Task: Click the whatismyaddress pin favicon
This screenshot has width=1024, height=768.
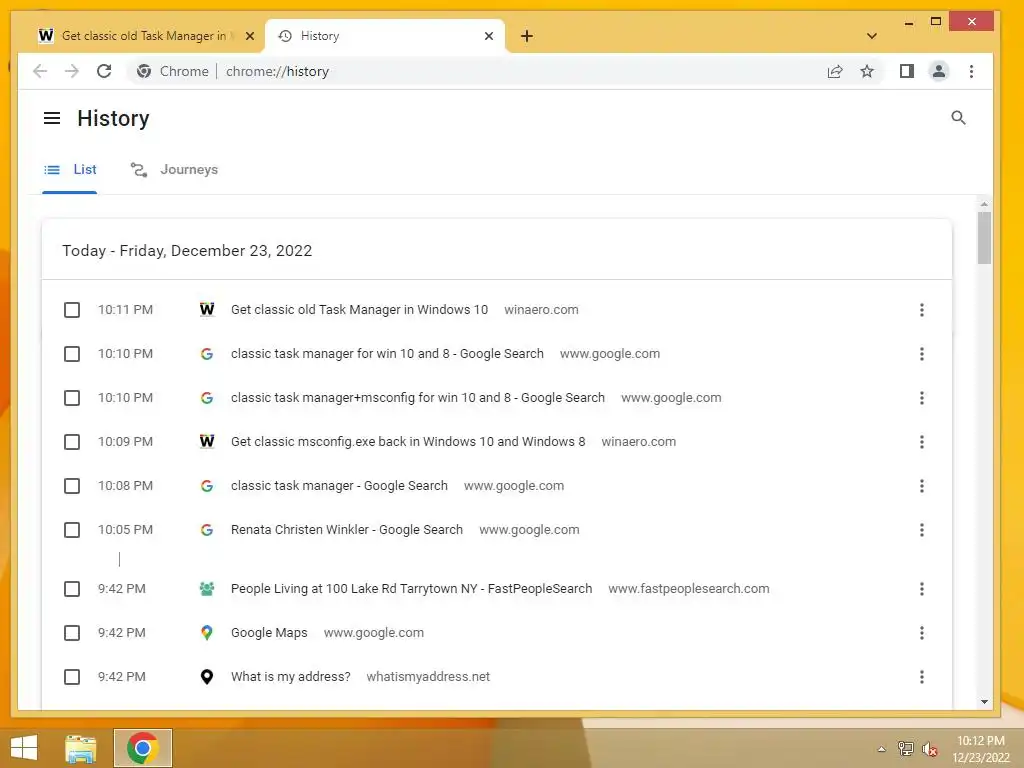Action: coord(206,677)
